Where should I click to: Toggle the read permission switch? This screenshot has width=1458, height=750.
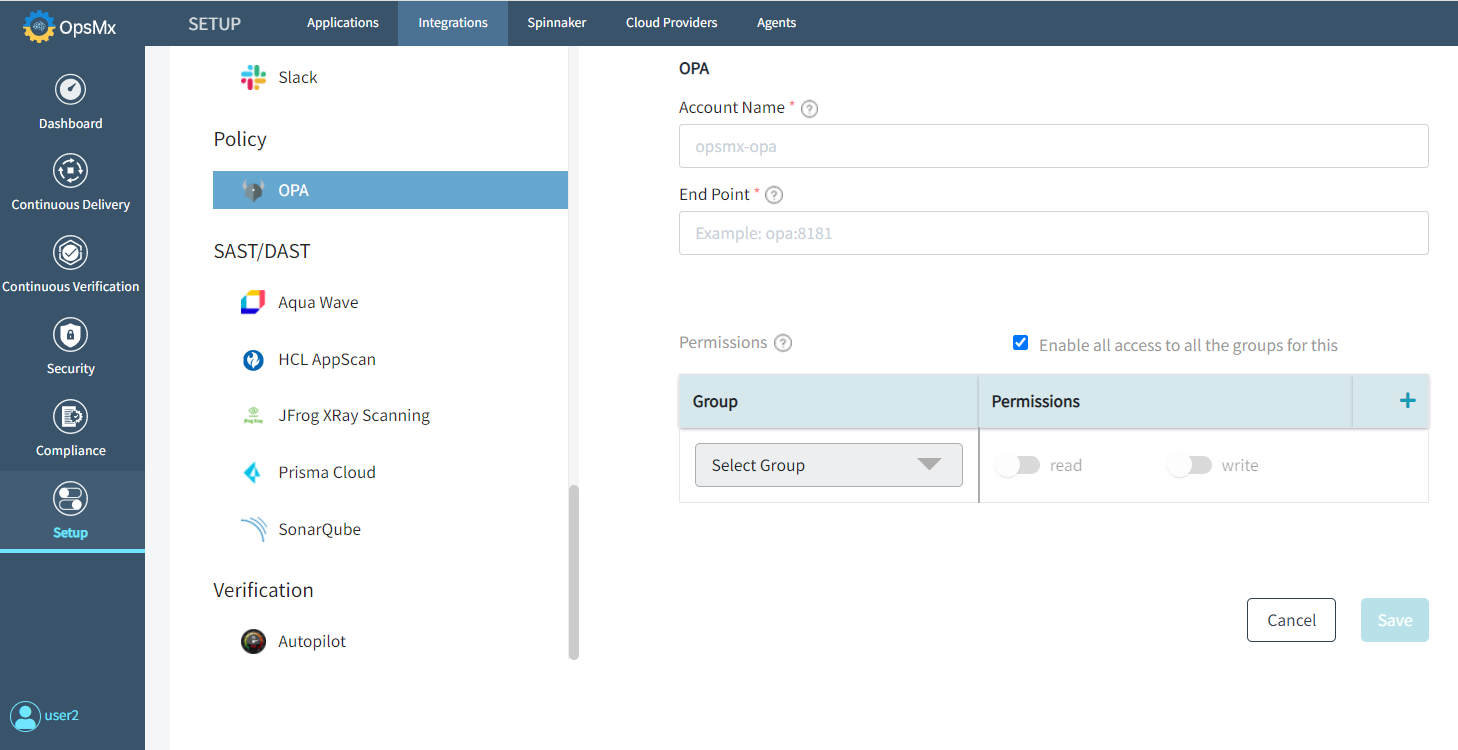pyautogui.click(x=1018, y=464)
